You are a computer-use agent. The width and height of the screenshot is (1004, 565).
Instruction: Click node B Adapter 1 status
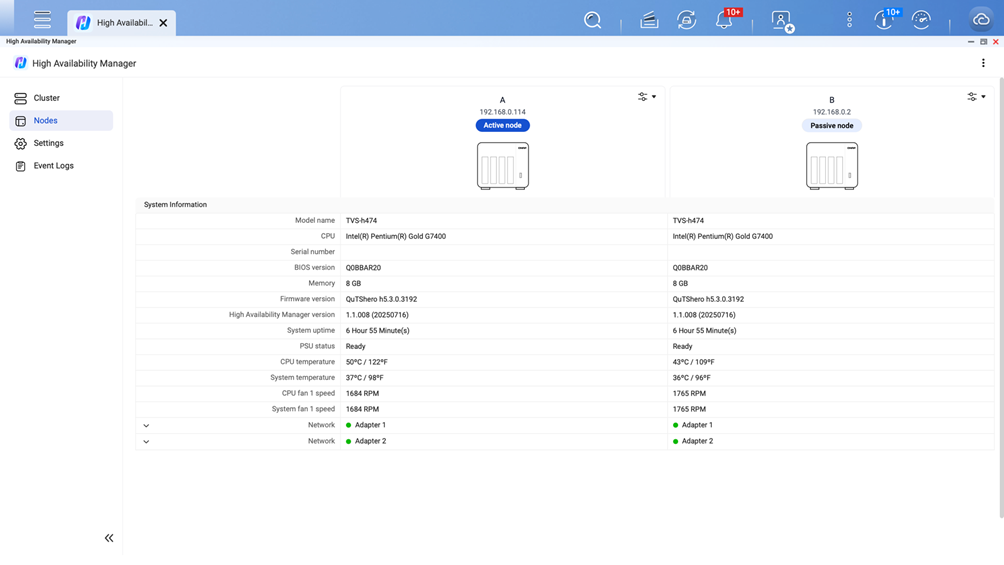click(x=692, y=425)
